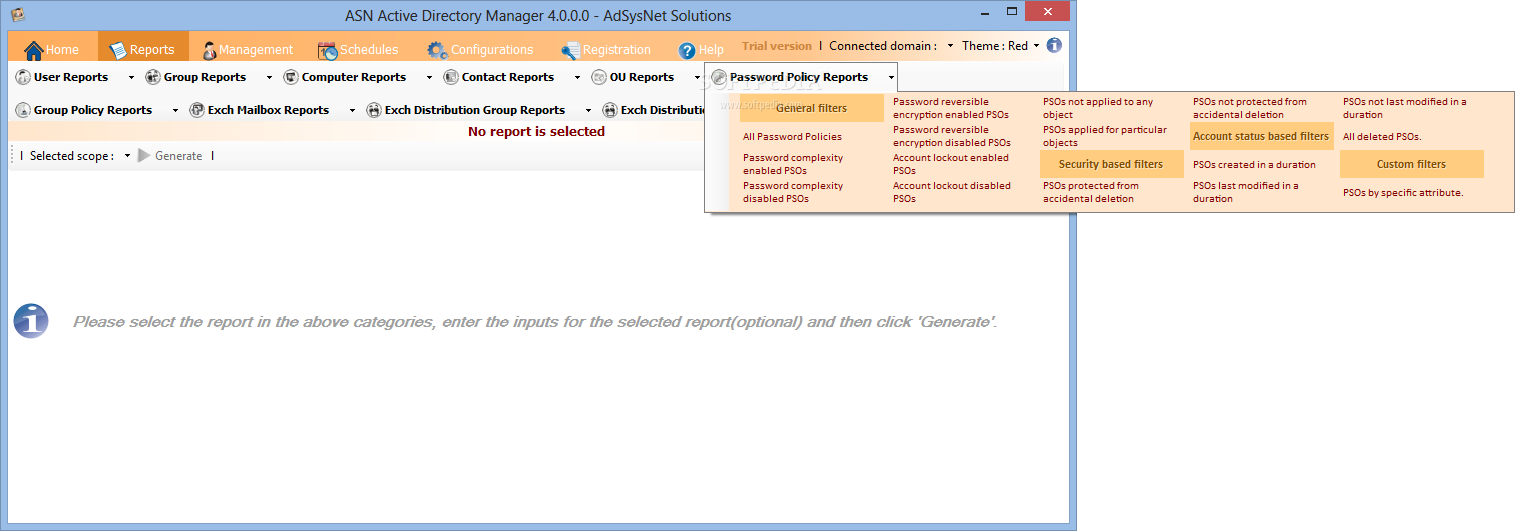Open the Management tab
Screen dimensions: 1515x531
pos(247,49)
